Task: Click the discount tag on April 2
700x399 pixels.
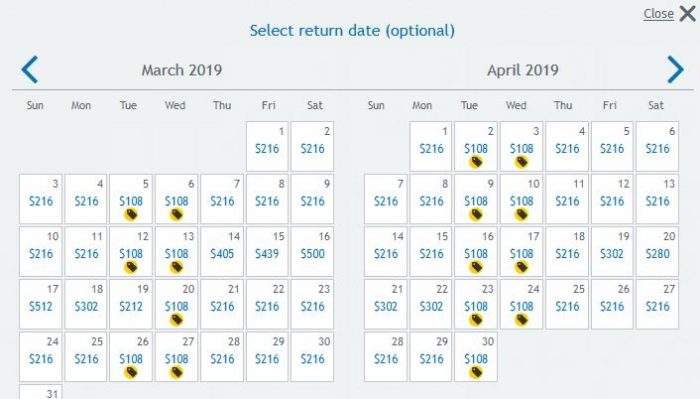Action: [476, 162]
